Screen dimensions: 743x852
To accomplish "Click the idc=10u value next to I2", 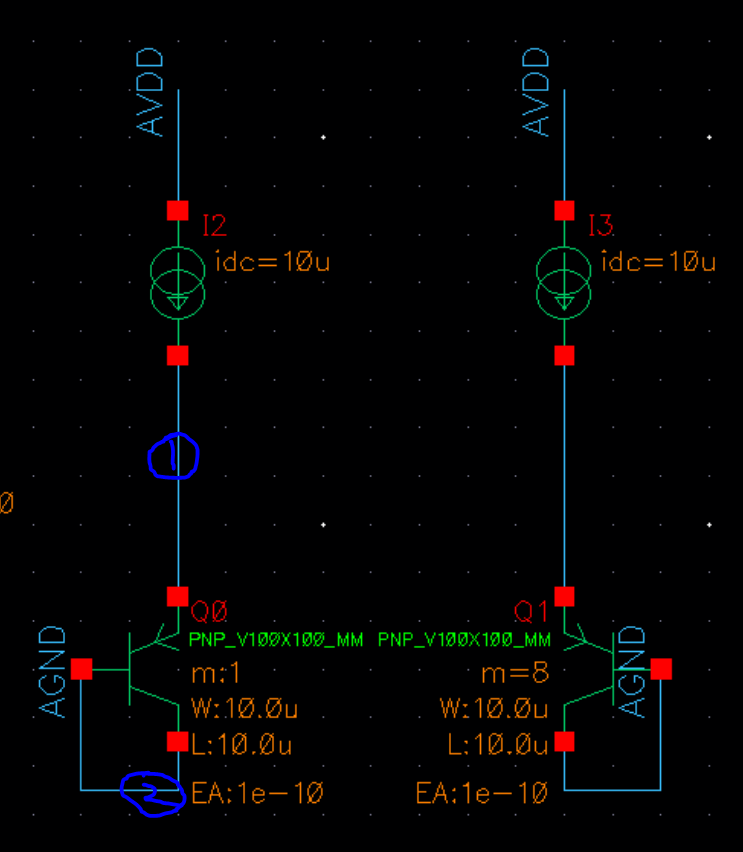I will 273,261.
